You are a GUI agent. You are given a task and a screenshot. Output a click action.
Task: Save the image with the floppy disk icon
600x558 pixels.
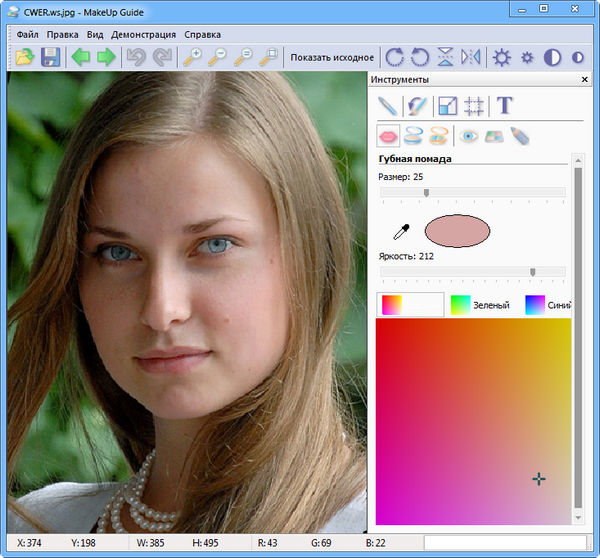coord(50,57)
